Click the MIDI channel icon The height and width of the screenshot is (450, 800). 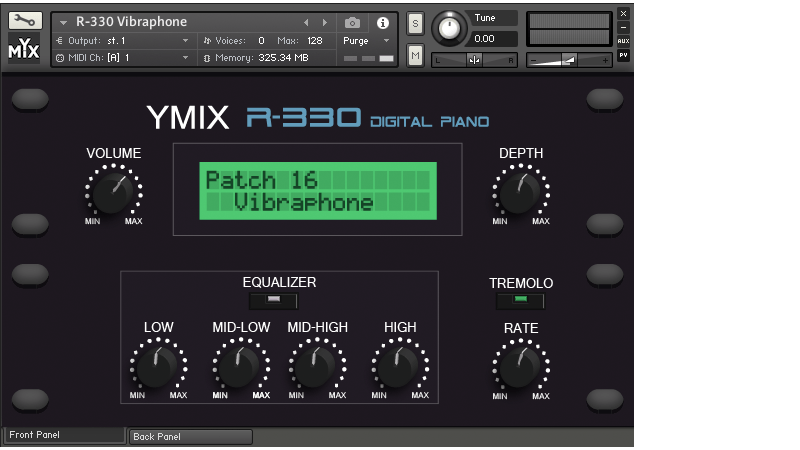(60, 58)
